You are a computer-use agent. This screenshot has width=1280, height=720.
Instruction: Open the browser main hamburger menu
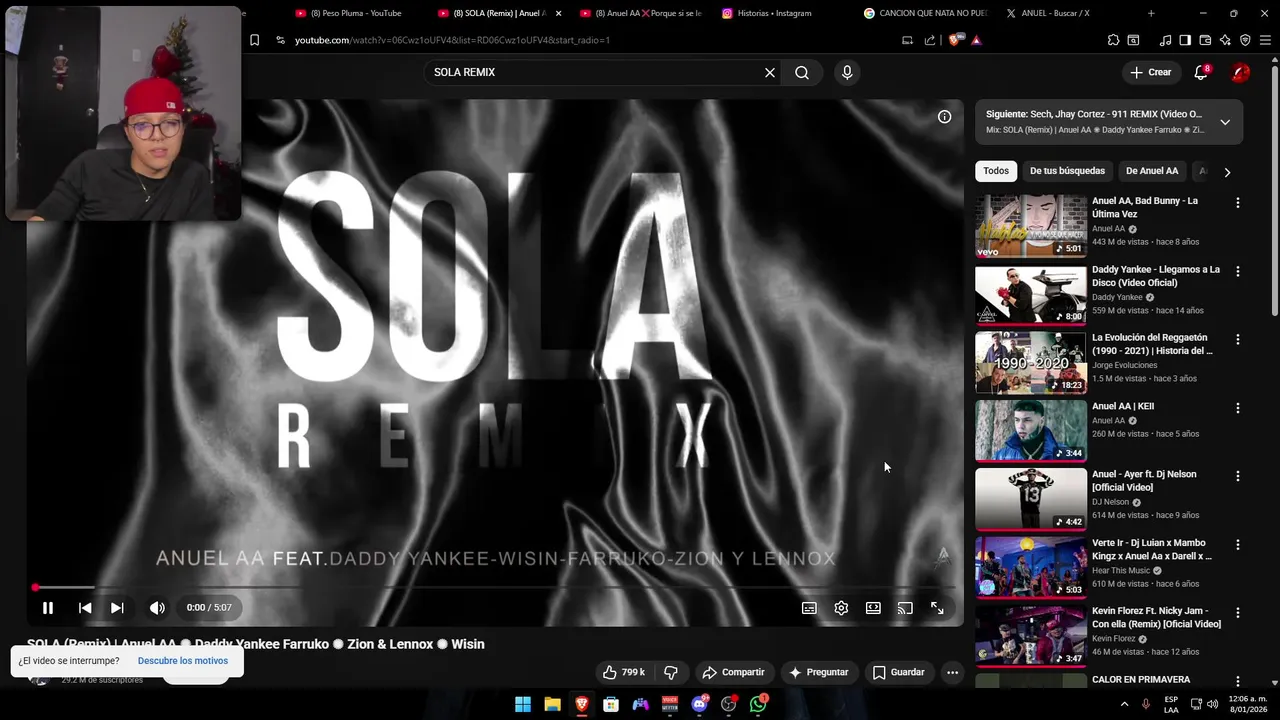[1266, 40]
